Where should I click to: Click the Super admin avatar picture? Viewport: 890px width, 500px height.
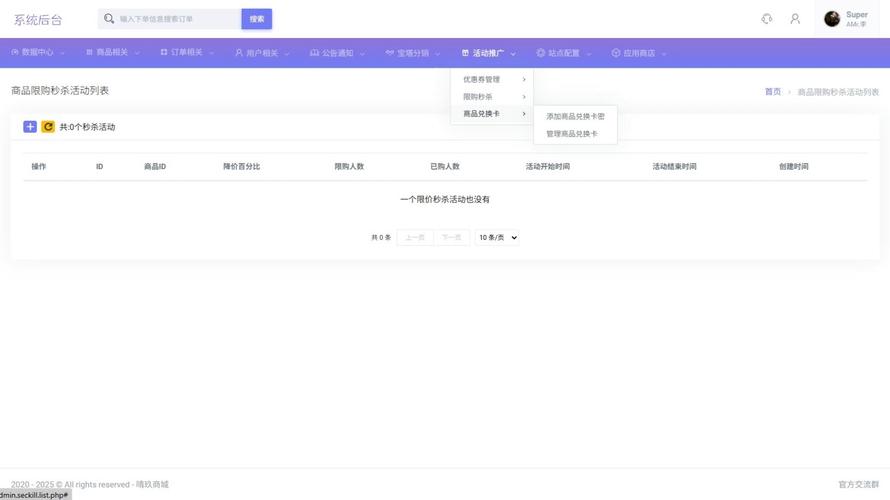pos(832,19)
